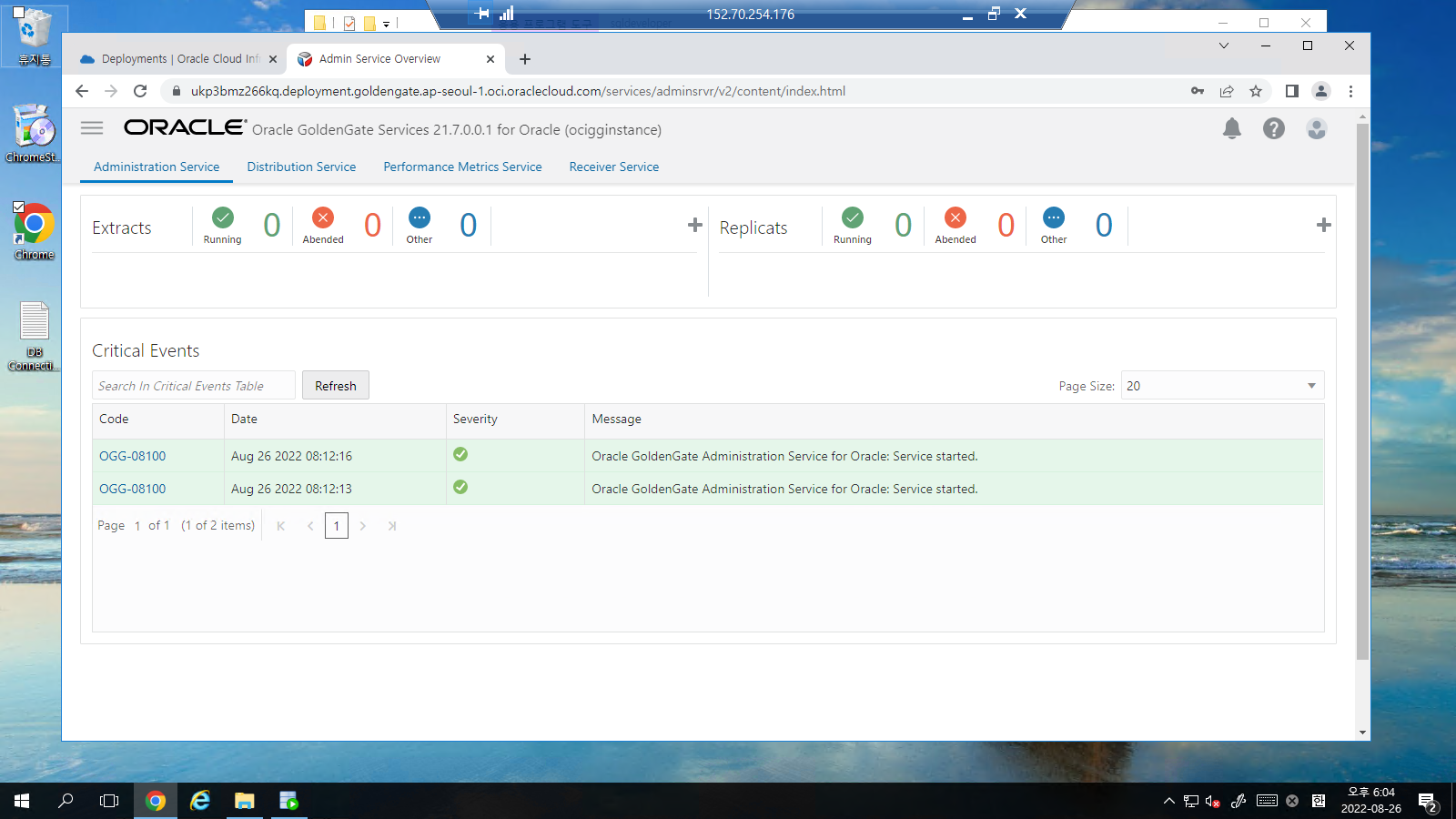Select page 1 in pagination
The image size is (1456, 819).
pyautogui.click(x=337, y=526)
